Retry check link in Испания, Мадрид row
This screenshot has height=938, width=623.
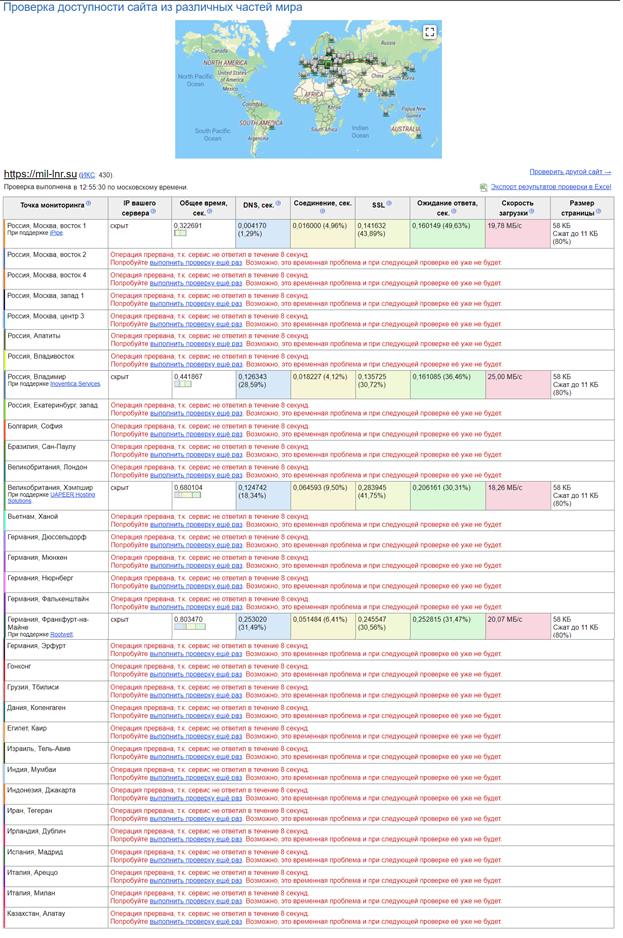(196, 860)
